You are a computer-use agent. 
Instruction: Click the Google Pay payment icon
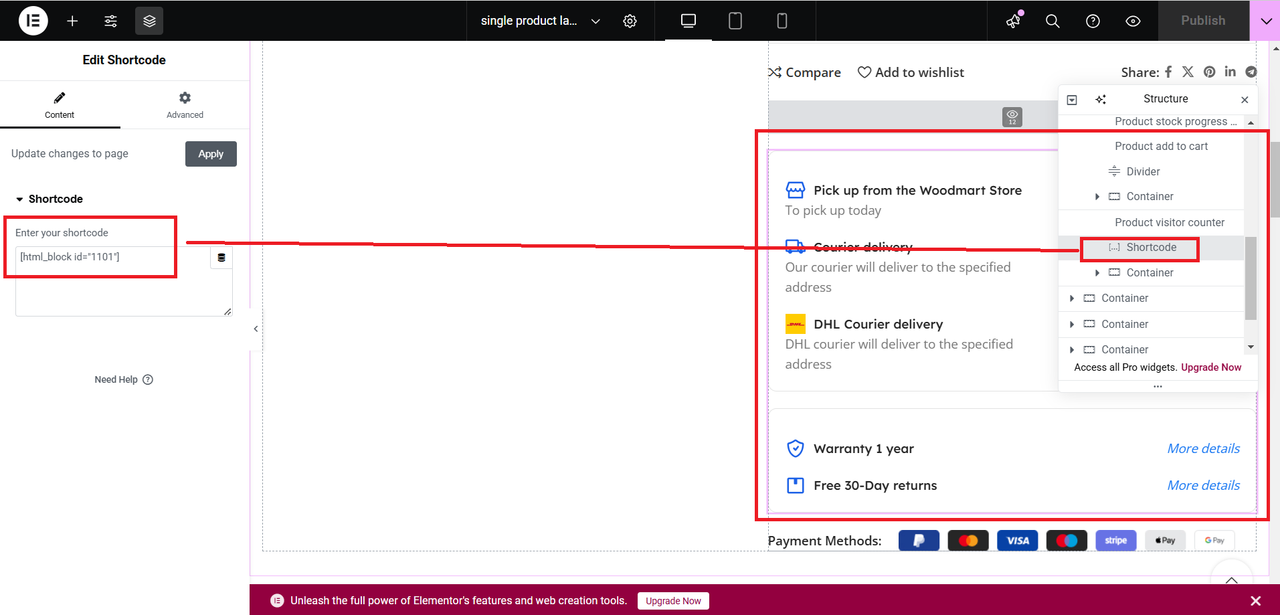click(x=1214, y=540)
